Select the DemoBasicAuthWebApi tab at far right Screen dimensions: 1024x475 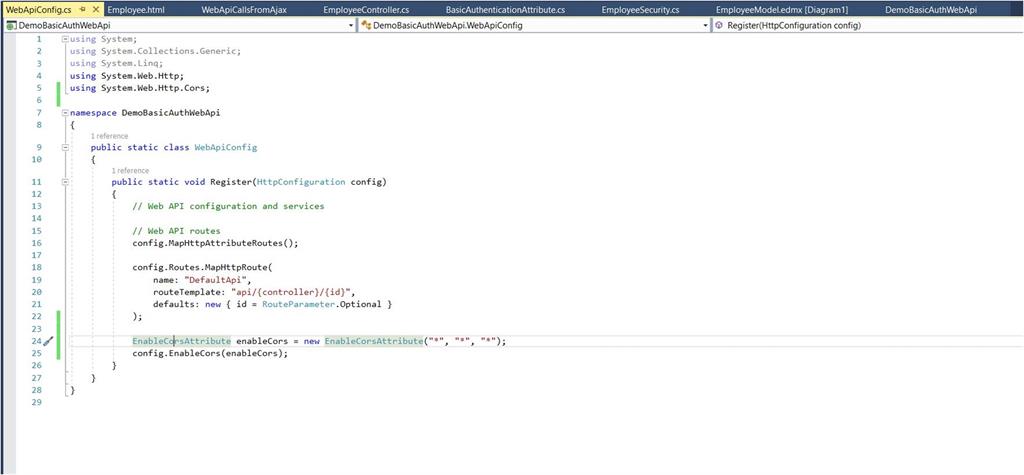(x=931, y=10)
